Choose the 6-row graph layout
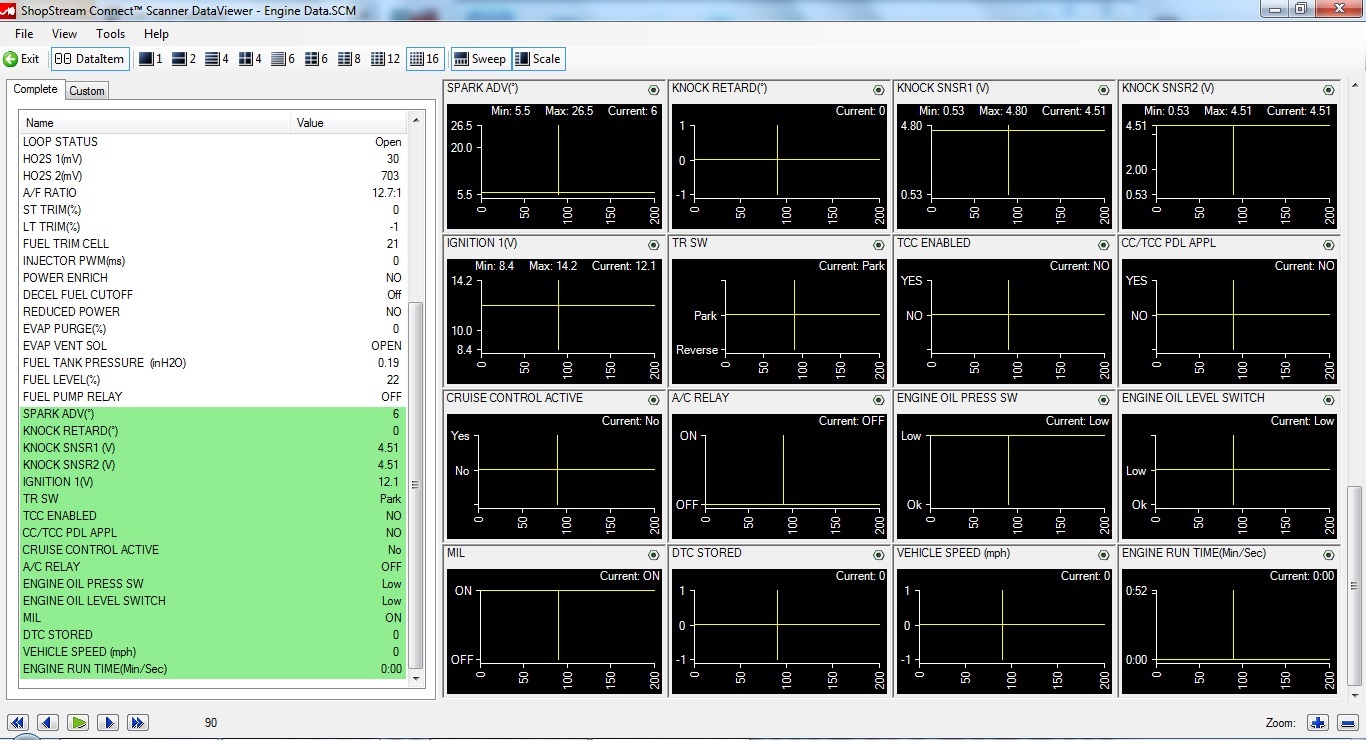The height and width of the screenshot is (740, 1366). coord(283,59)
